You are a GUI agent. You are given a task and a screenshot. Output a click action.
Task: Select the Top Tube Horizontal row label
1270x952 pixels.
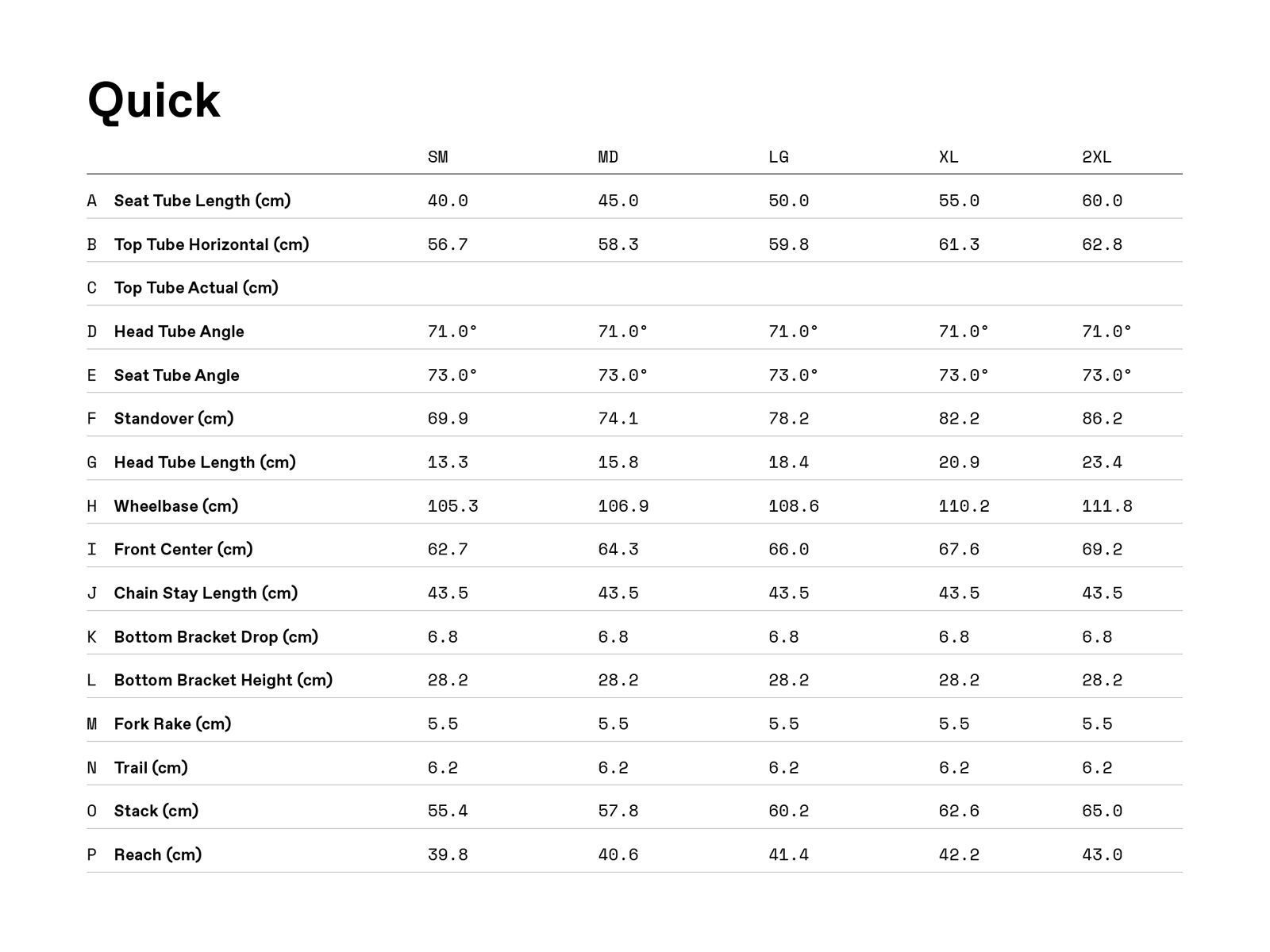coord(211,244)
